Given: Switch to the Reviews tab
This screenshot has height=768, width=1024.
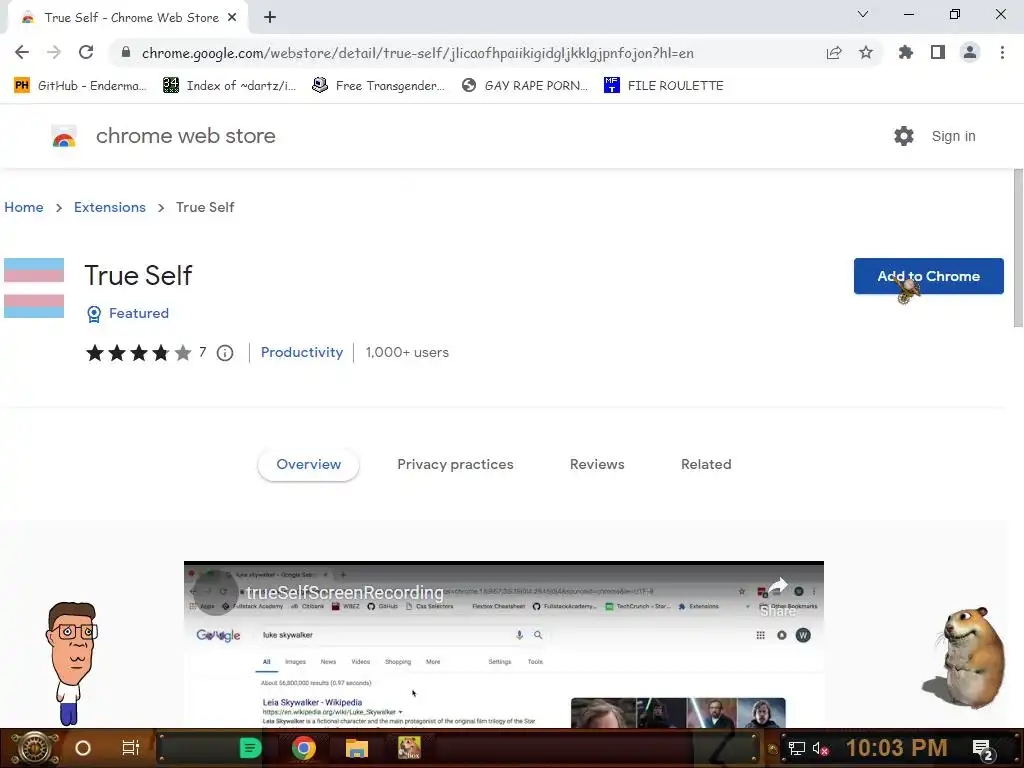Looking at the screenshot, I should click(597, 464).
